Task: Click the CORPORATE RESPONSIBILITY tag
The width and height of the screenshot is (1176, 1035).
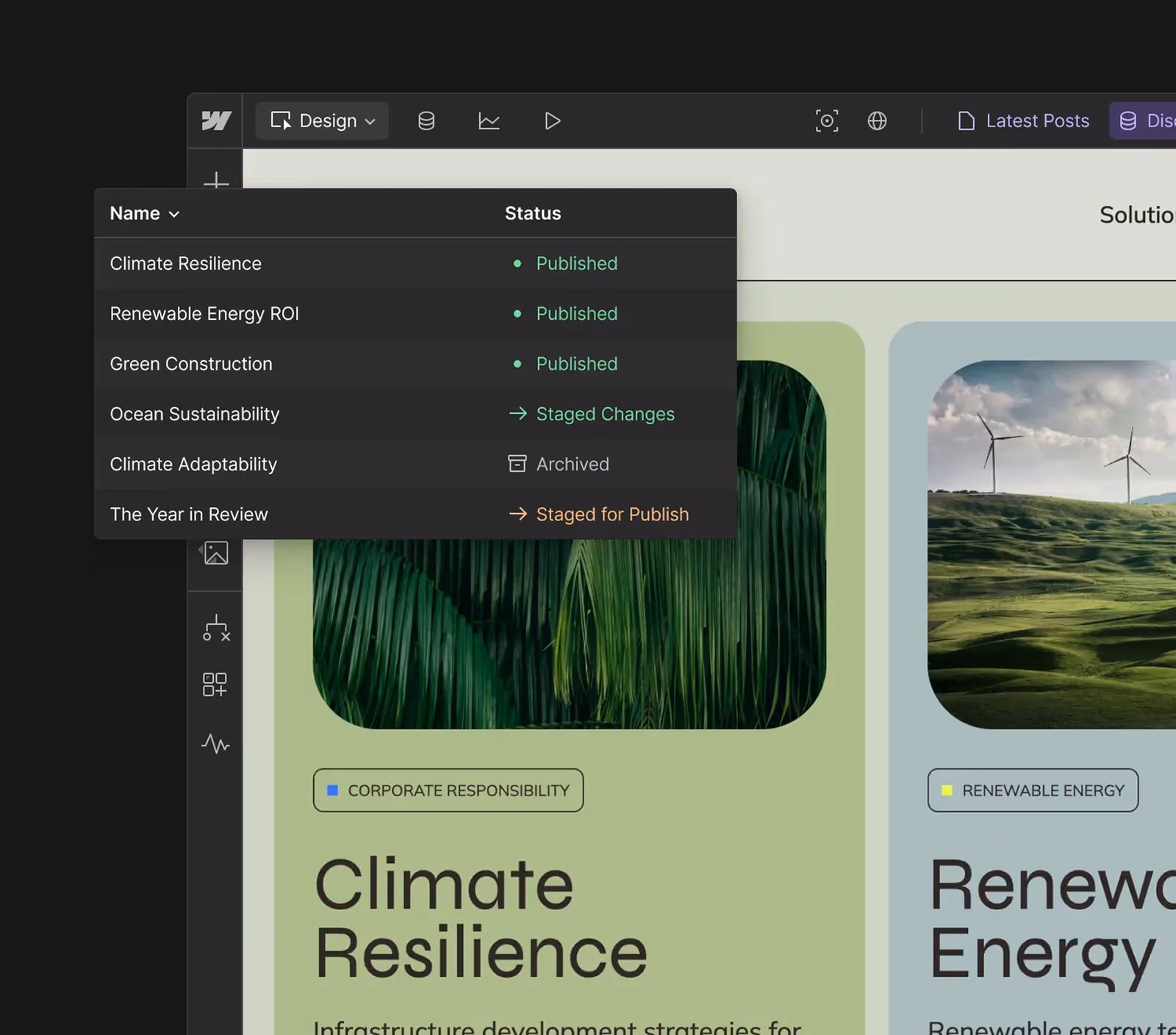Action: 448,790
